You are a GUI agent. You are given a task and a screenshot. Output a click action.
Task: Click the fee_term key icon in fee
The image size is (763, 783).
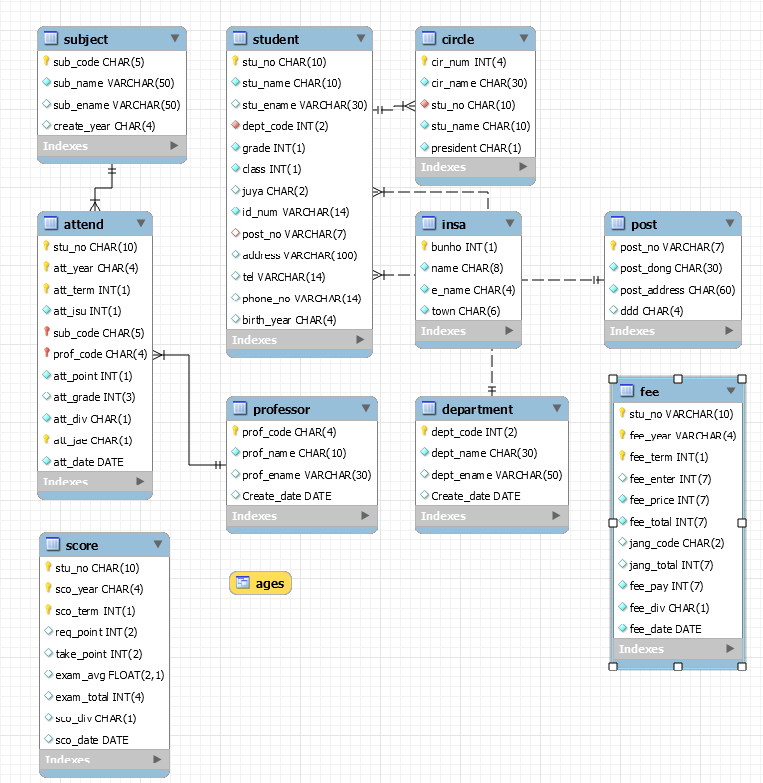[622, 456]
